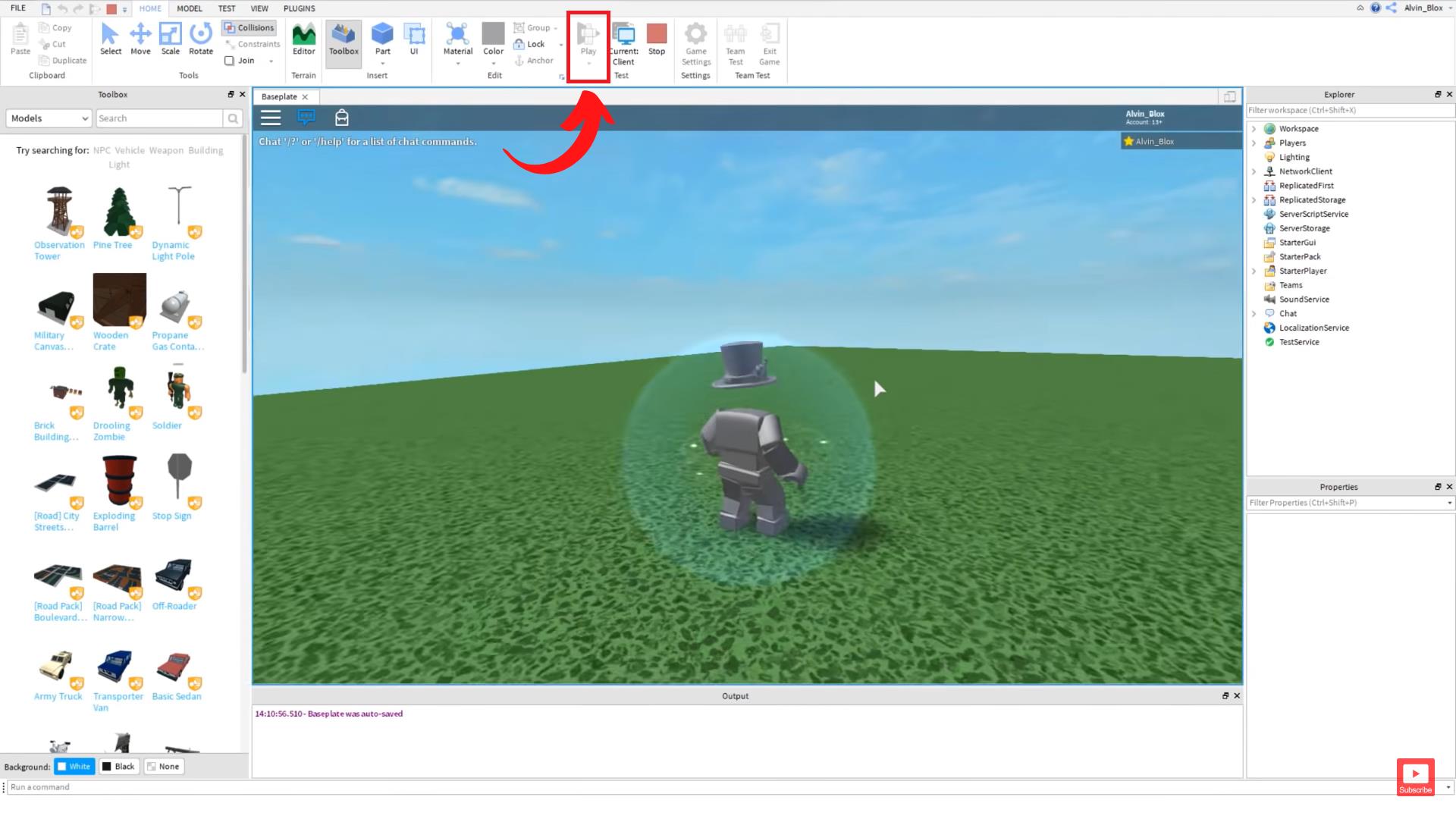Open the help question mark icon
Viewport: 1456px width, 819px height.
click(x=1376, y=8)
